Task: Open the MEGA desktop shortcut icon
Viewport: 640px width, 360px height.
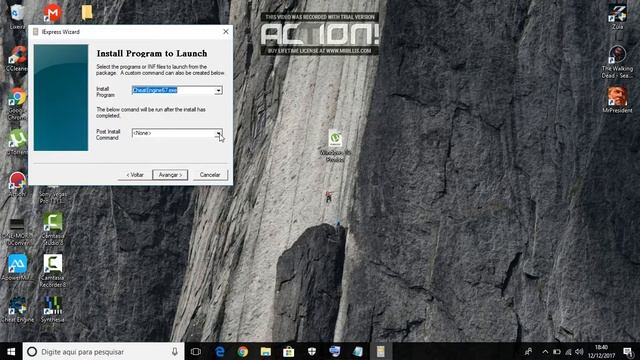Action: (x=52, y=13)
